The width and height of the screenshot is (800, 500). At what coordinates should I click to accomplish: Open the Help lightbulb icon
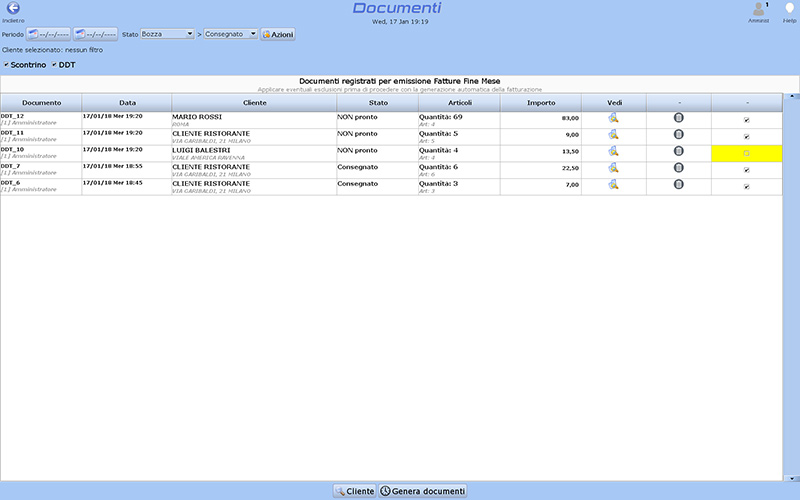point(789,9)
